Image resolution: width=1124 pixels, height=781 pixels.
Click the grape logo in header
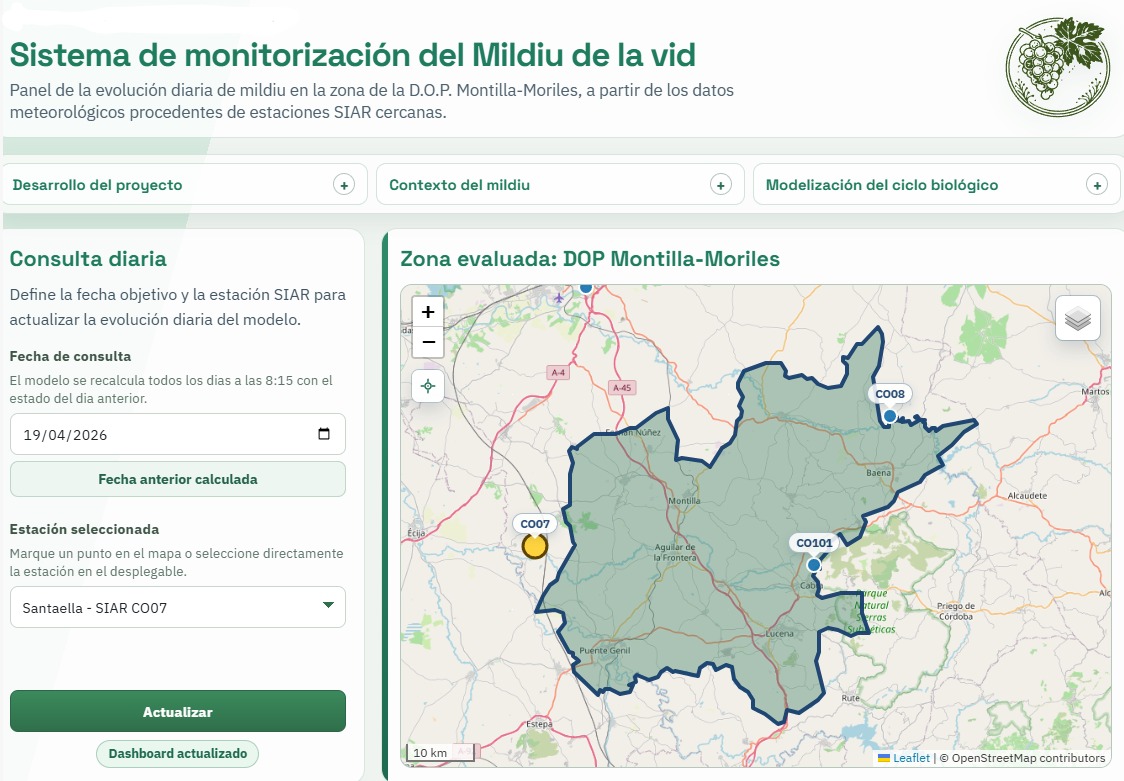pyautogui.click(x=1055, y=67)
